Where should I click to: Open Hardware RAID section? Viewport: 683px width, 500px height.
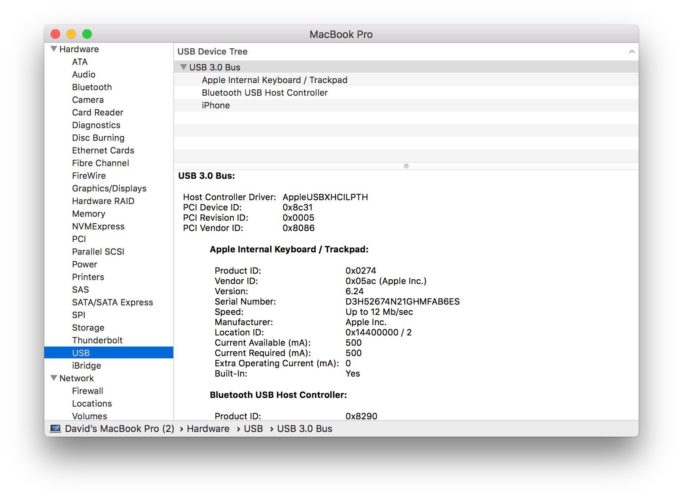coord(103,201)
